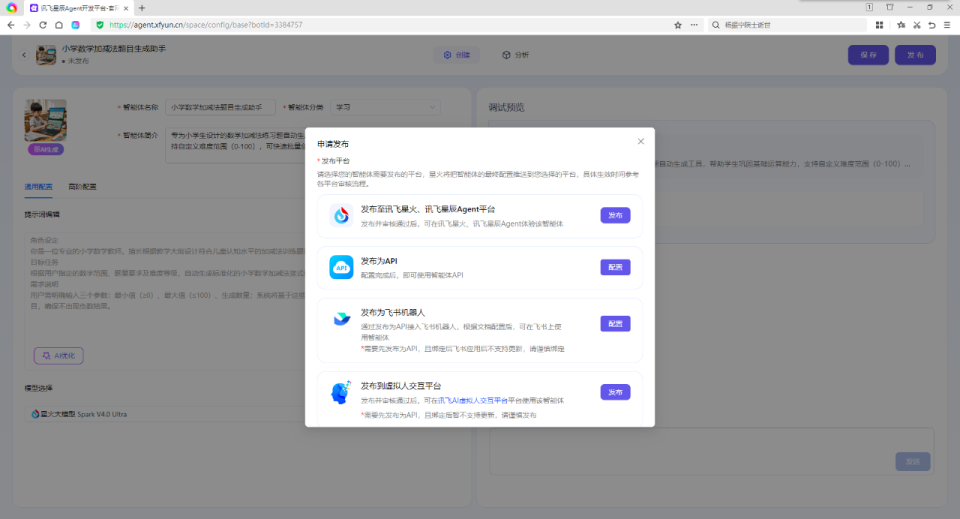Publish to 讯飞星火 and 讯飞星辰Agent platform
960x519 pixels.
tap(615, 215)
